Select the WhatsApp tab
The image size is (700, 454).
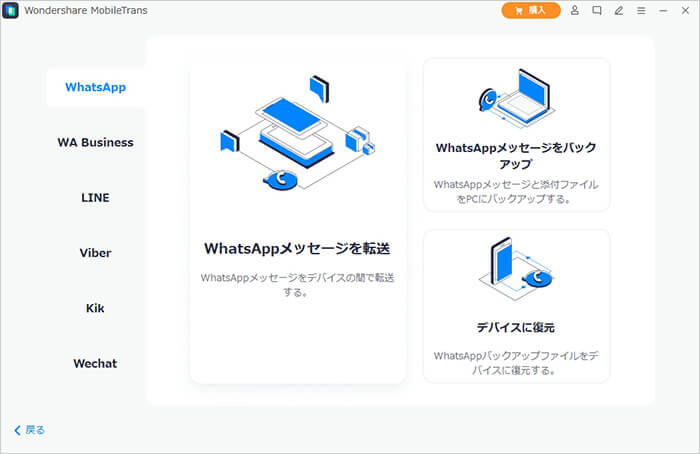point(95,87)
